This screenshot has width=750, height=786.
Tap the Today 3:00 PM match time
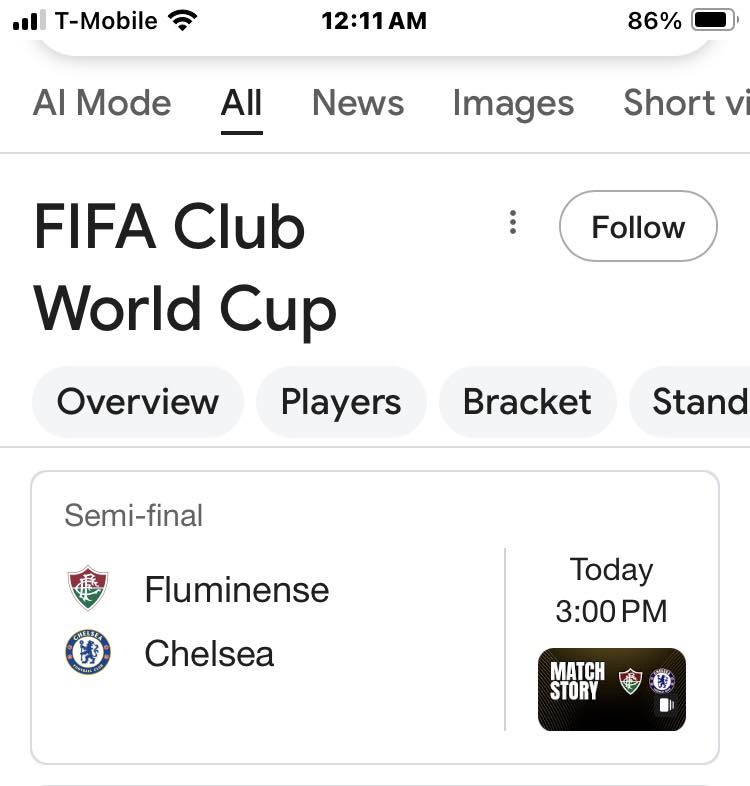tap(611, 591)
